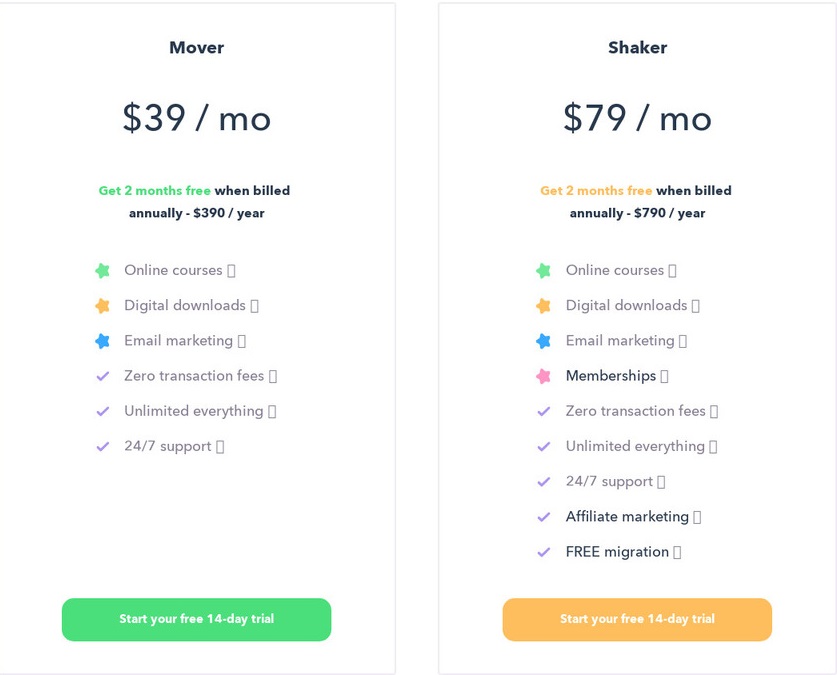Screen dimensions: 837x675
Task: Click info icon beside Mover's Digital downloads
Action: [x=255, y=306]
